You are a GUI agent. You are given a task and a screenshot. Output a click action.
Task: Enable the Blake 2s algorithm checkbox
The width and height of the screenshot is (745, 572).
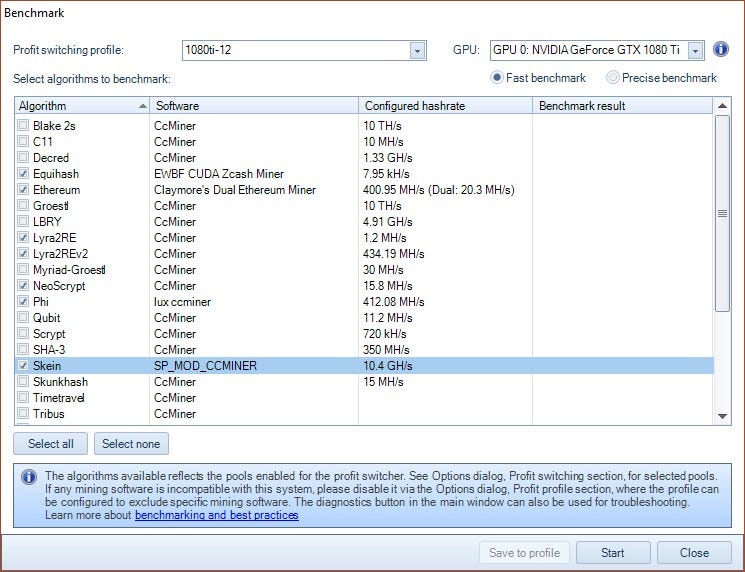(x=24, y=126)
